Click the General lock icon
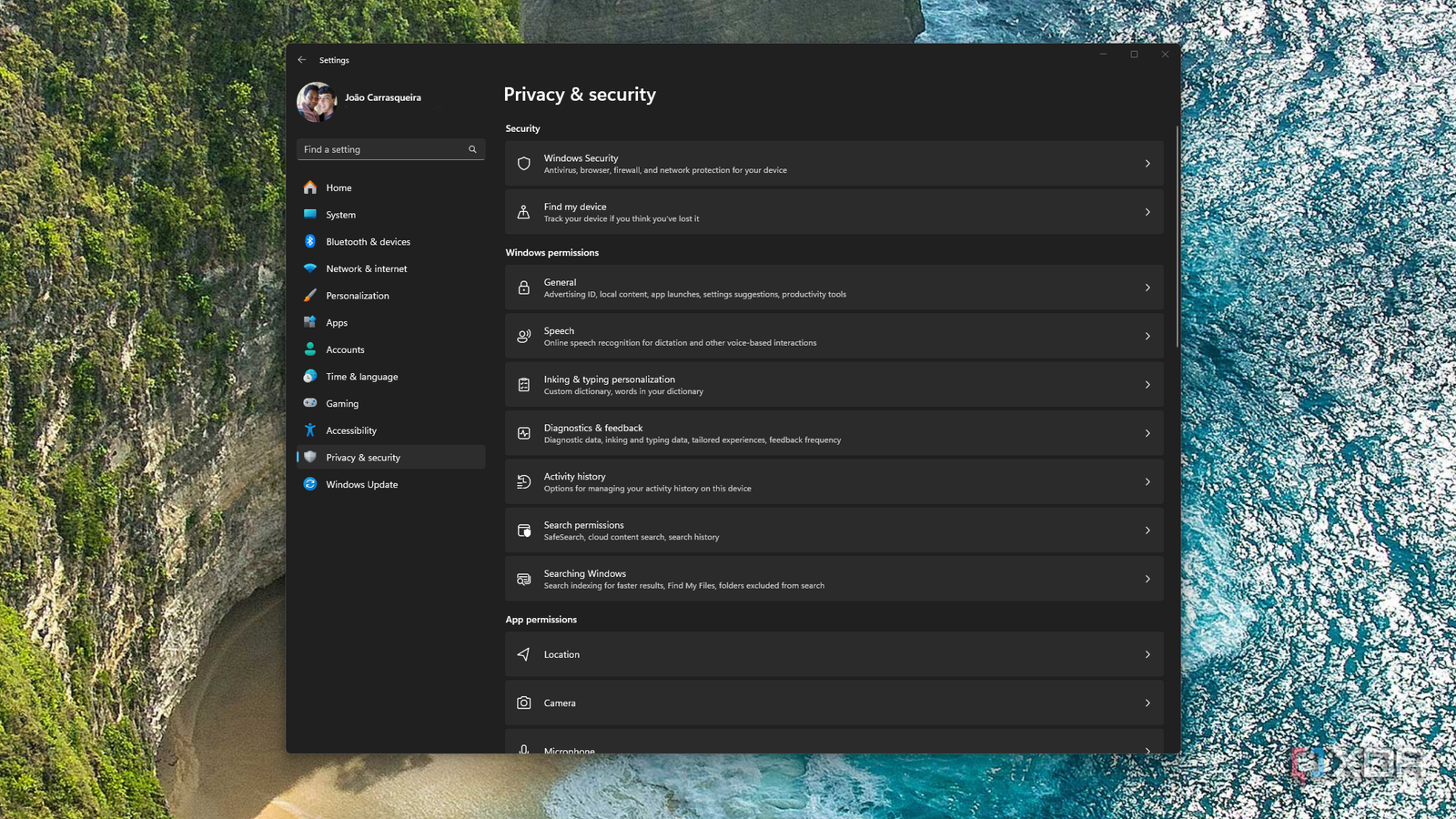This screenshot has width=1456, height=819. click(523, 288)
